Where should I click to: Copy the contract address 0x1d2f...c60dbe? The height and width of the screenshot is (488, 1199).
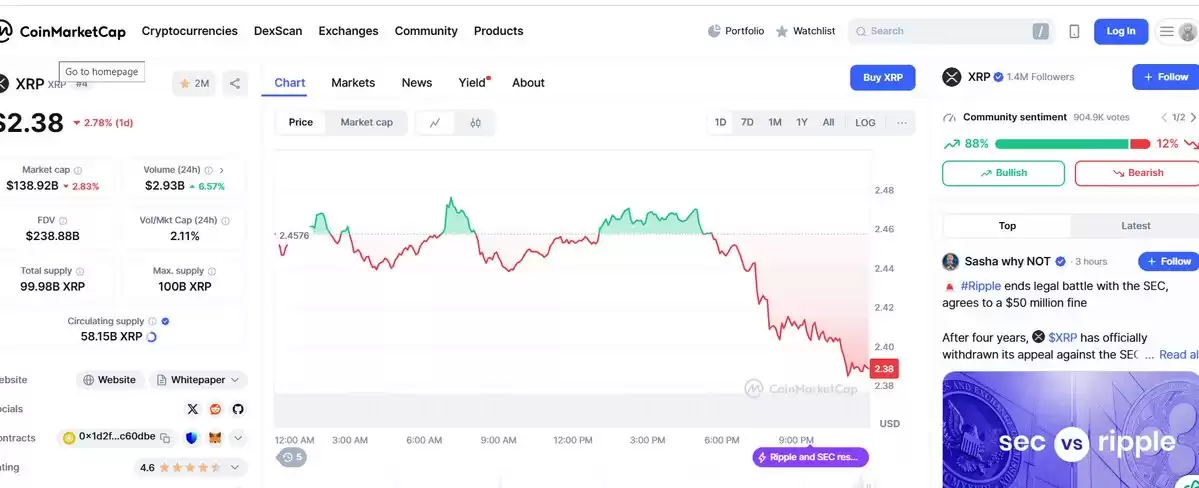[164, 438]
